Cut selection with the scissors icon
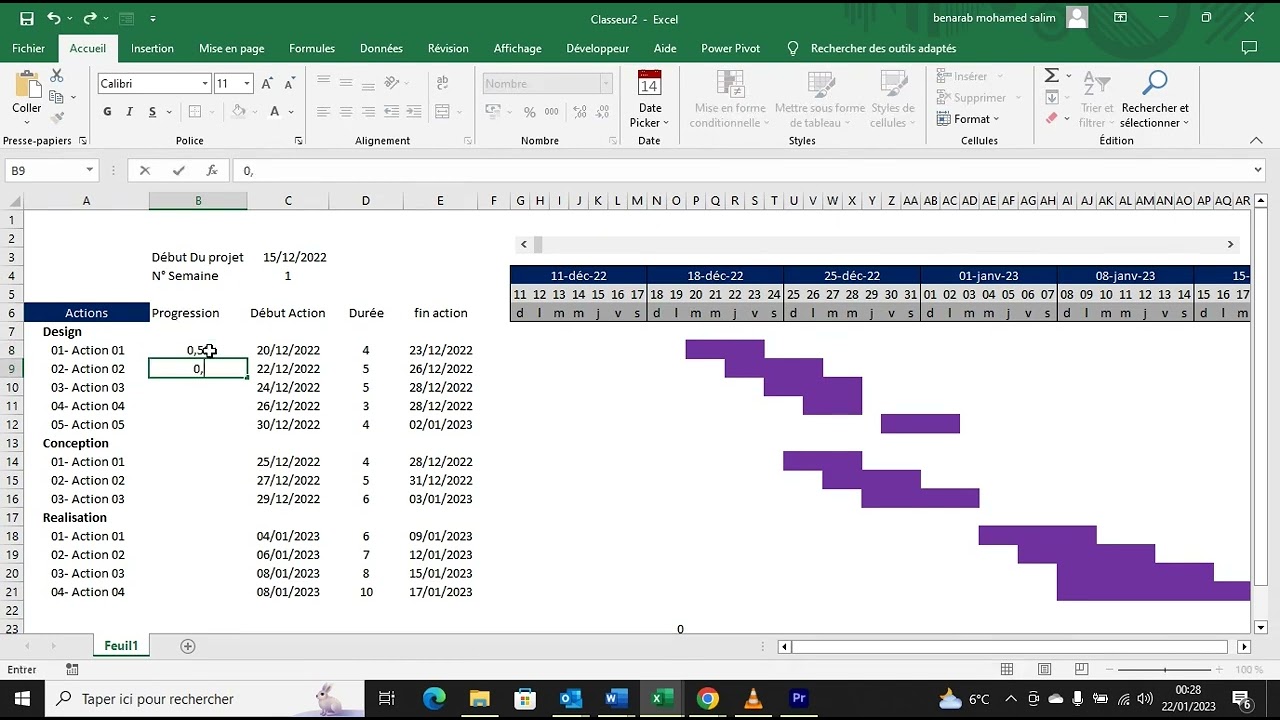 click(57, 76)
